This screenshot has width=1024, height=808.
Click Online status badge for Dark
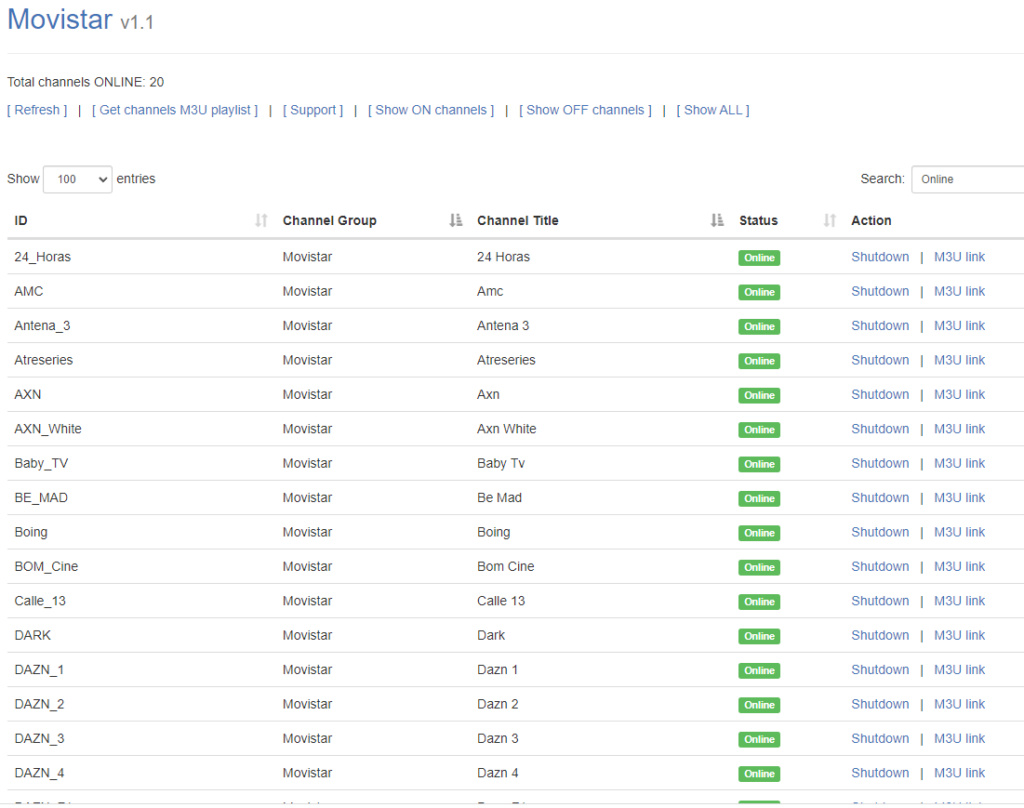pyautogui.click(x=759, y=636)
